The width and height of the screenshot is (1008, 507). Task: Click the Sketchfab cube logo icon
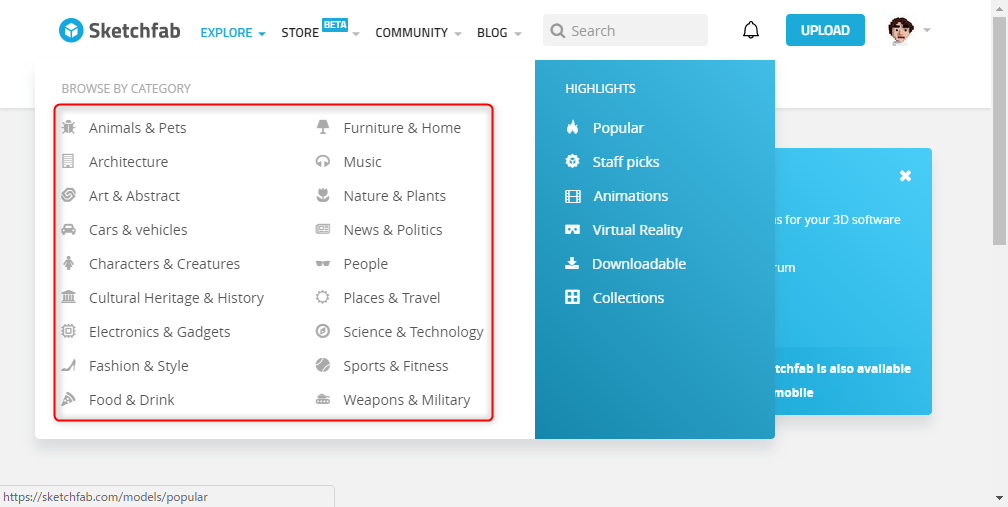71,30
